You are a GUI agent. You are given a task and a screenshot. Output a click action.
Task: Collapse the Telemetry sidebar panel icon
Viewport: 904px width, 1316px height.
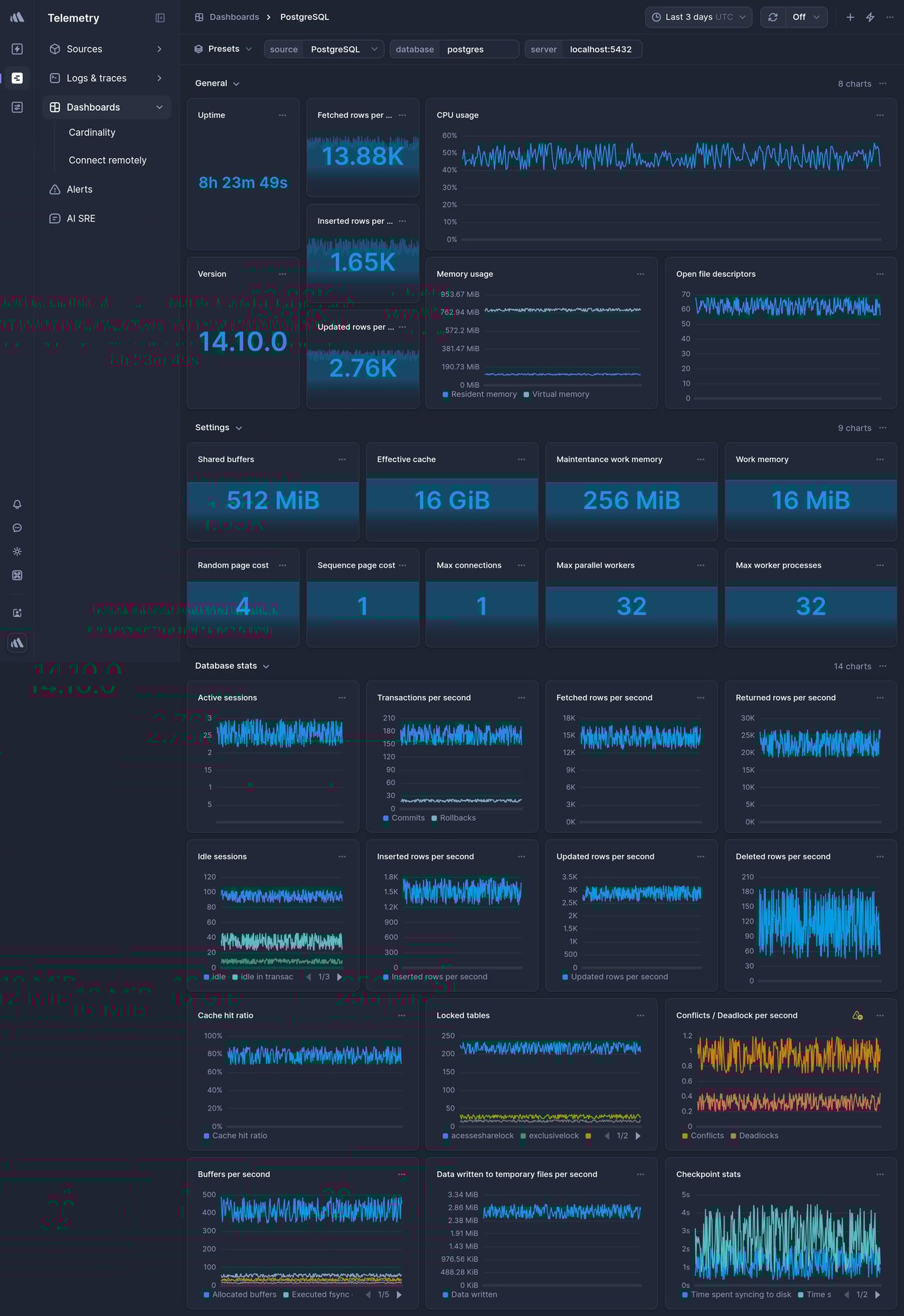(160, 18)
